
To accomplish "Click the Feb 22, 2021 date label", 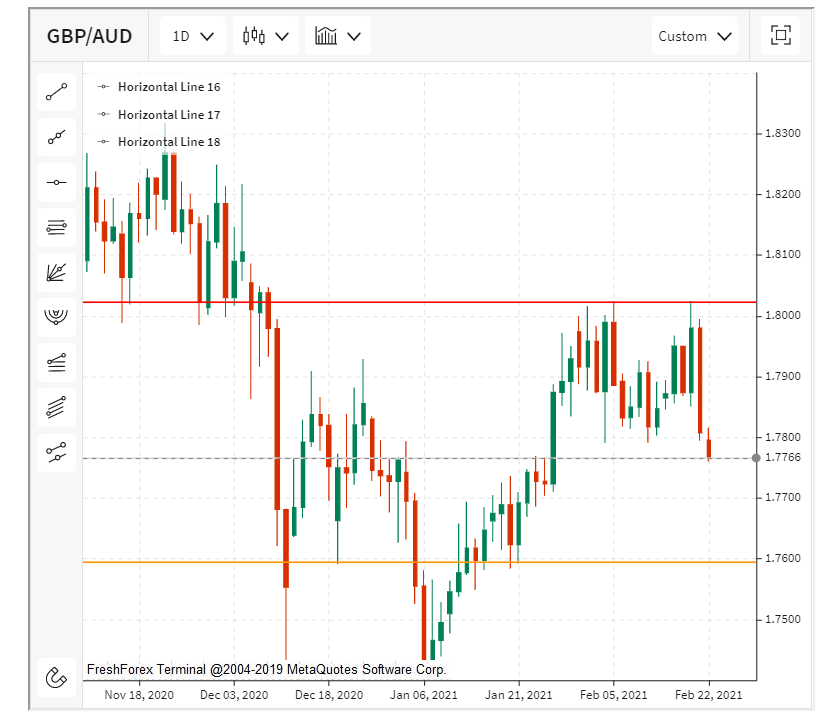I will [708, 695].
